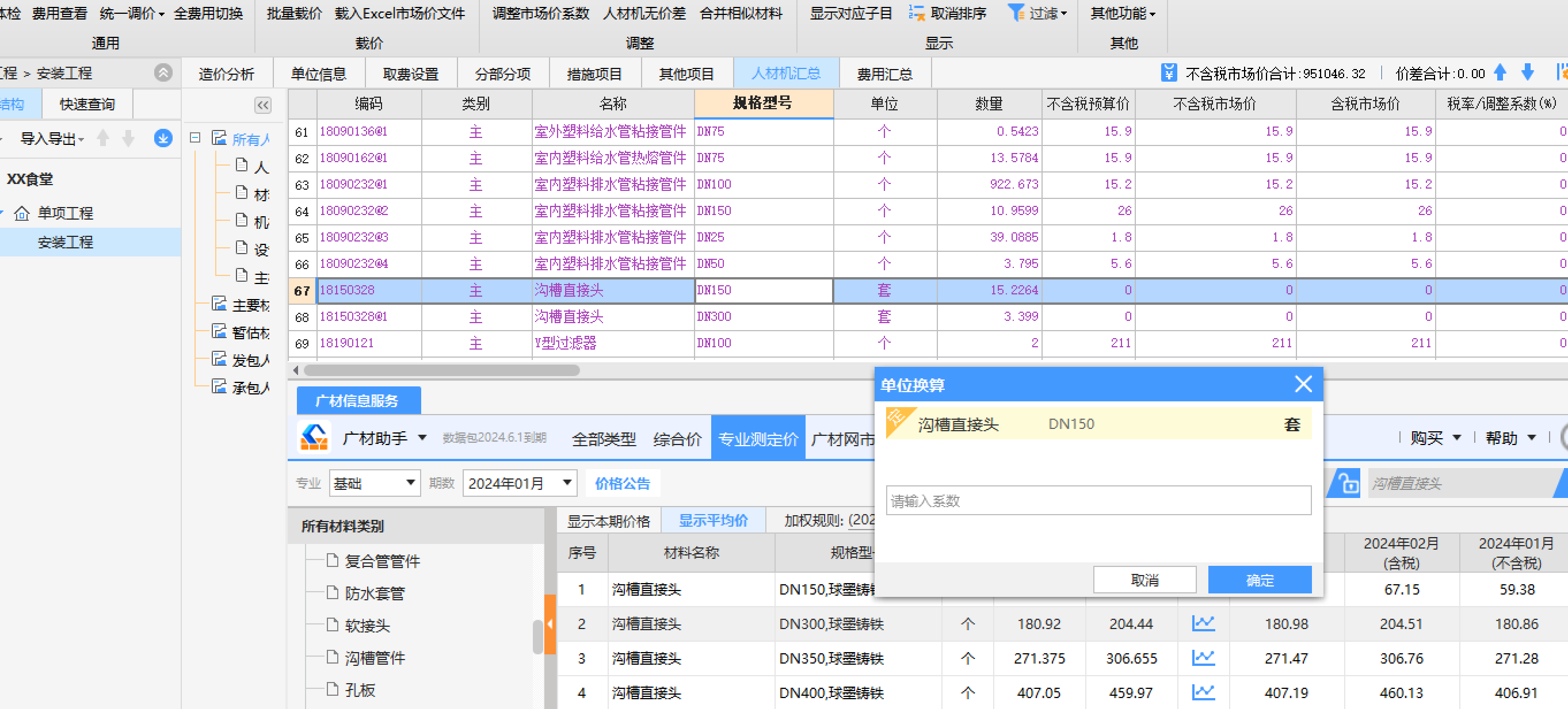Toggle 显示本期价格 view

[608, 521]
